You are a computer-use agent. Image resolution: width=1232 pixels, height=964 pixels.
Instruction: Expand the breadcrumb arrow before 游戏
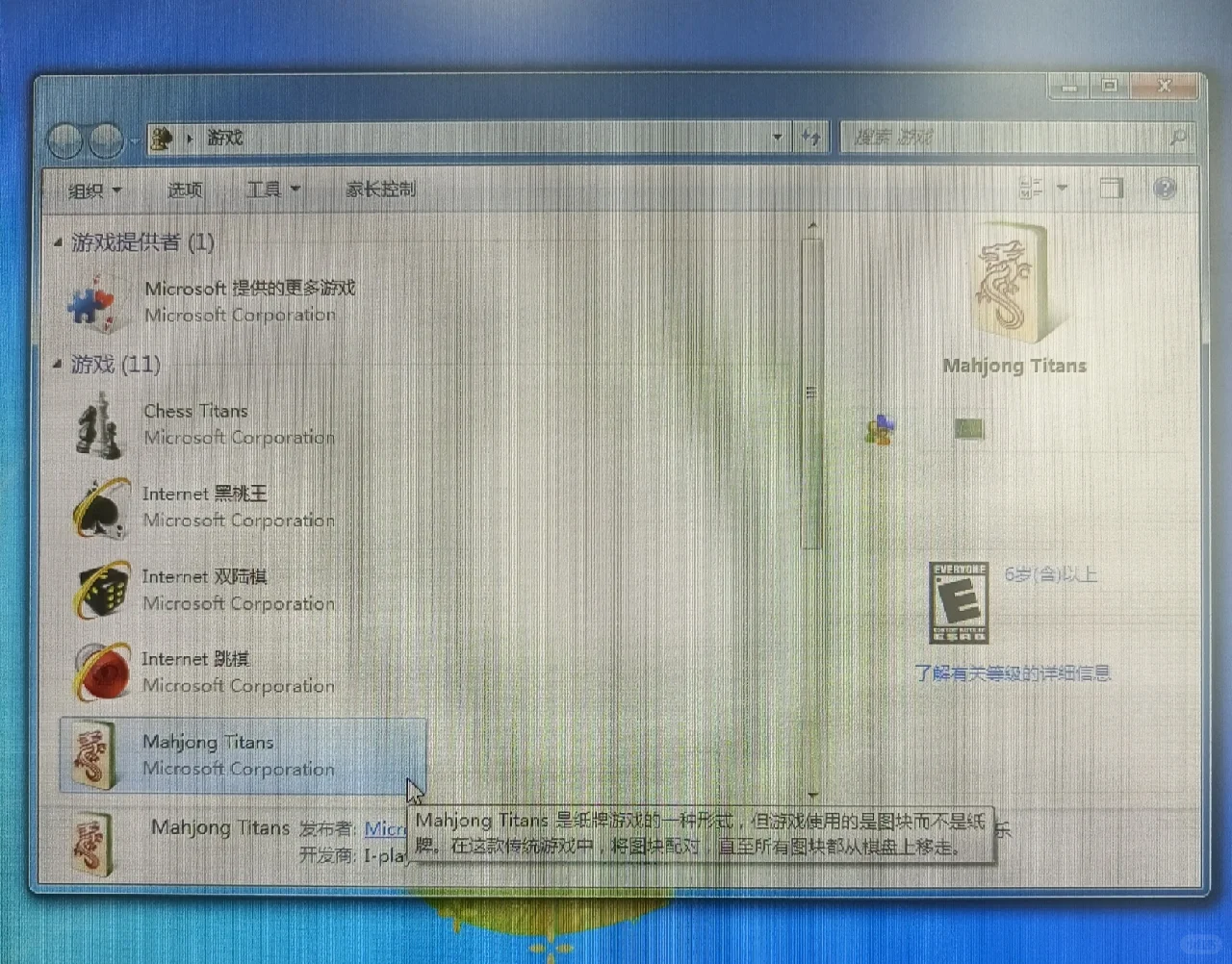coord(189,139)
